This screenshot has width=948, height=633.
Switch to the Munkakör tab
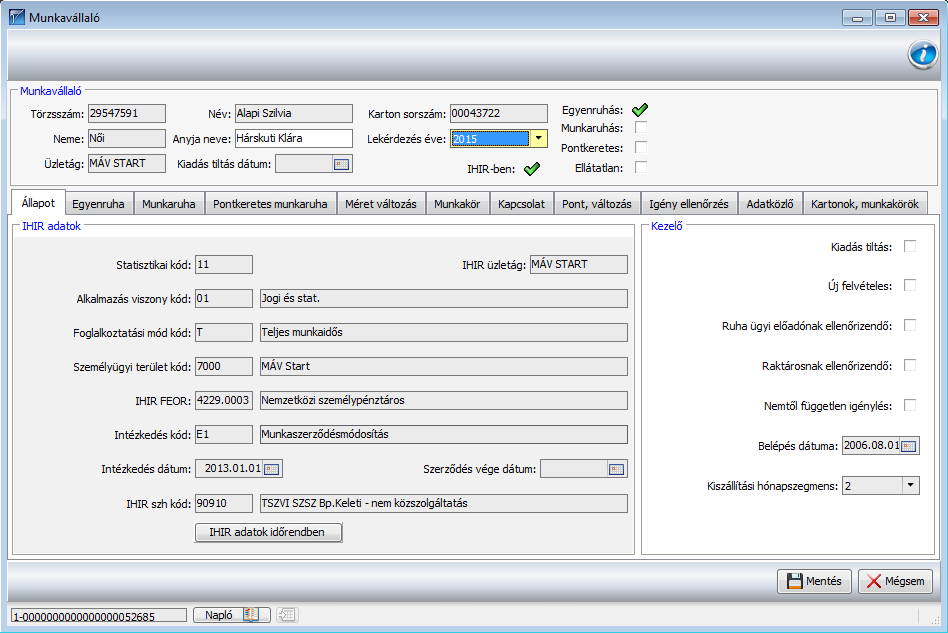(x=457, y=204)
